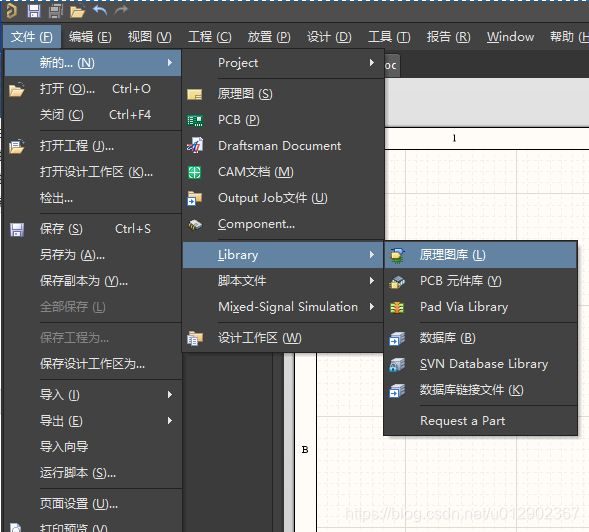
Task: Create new CAM文档 (M)
Action: coord(283,172)
